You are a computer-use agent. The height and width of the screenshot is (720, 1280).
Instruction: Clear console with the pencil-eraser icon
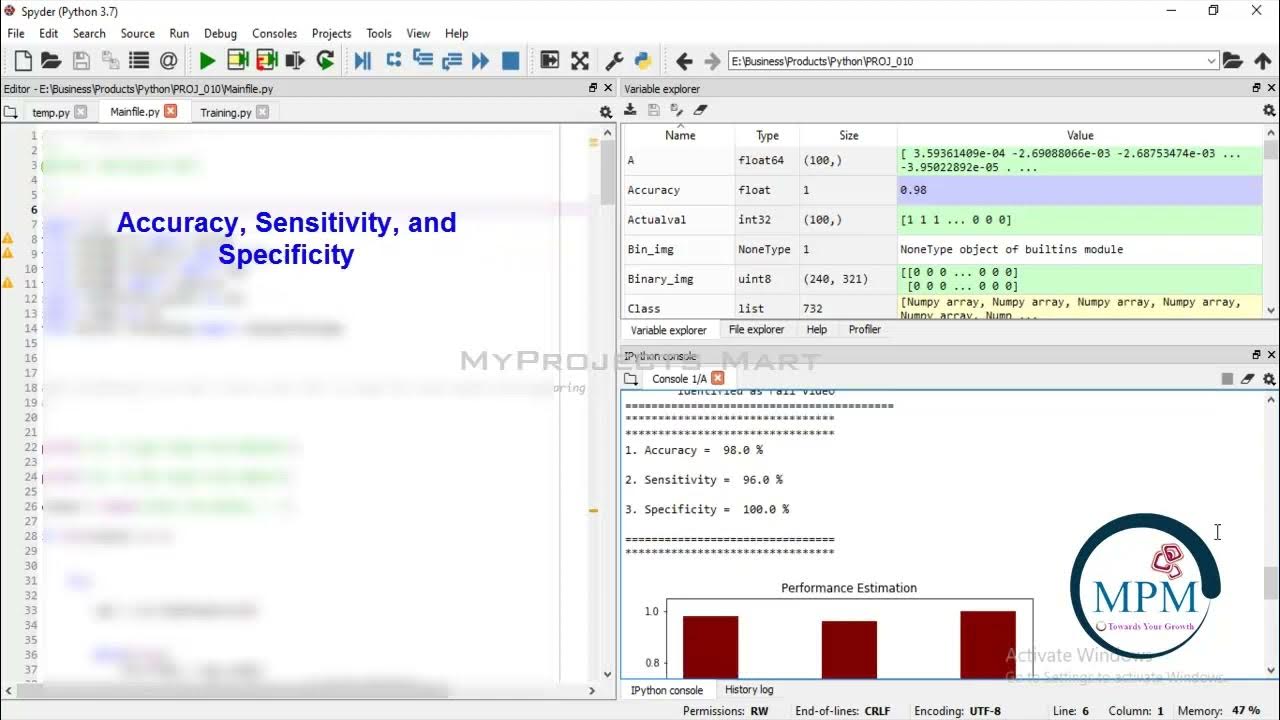tap(1247, 379)
